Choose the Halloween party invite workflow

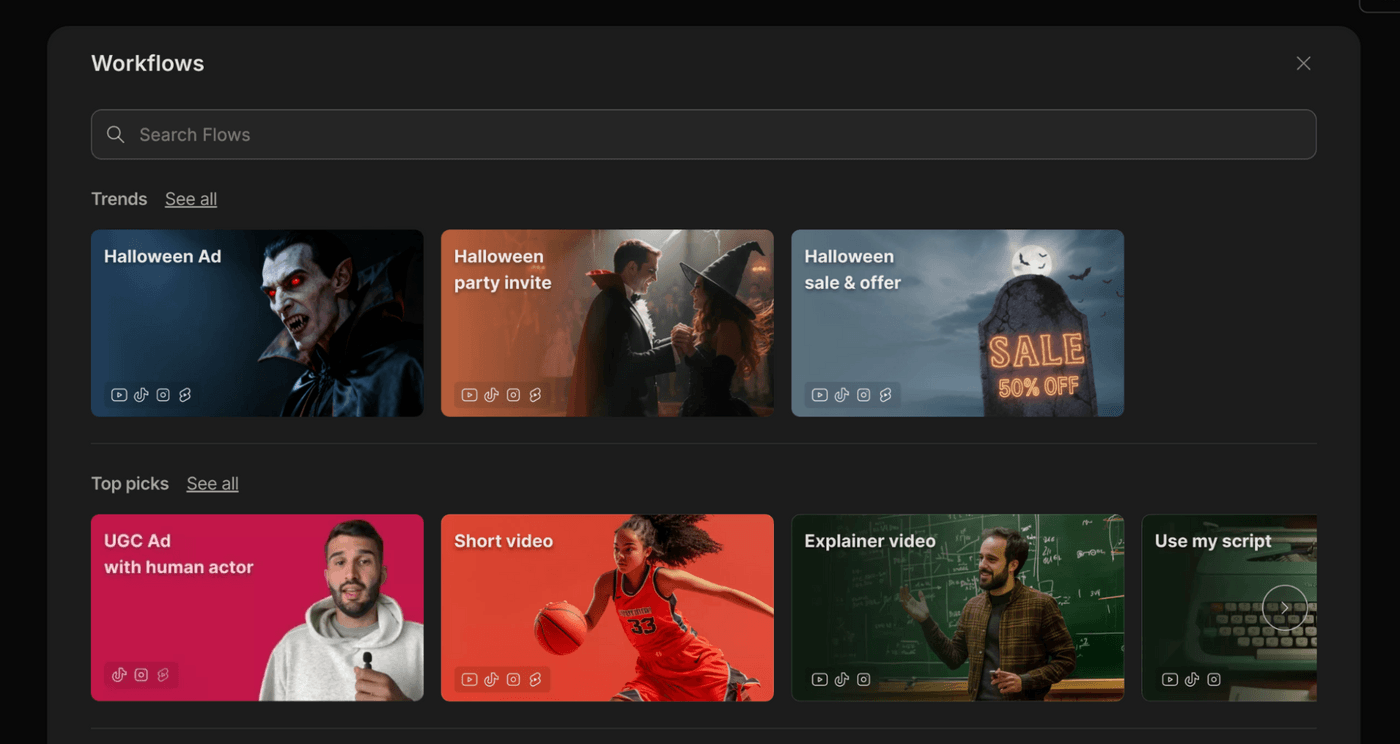coord(607,323)
